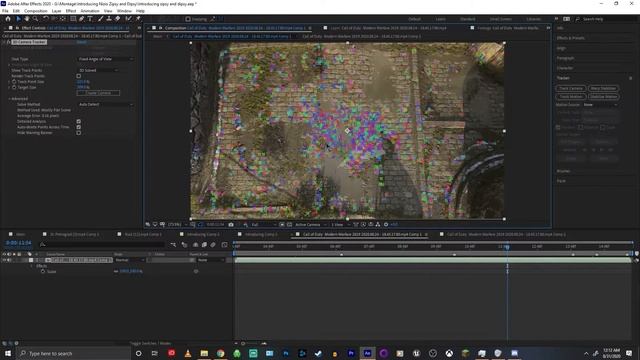
Task: Open the layer Parent & Link dropdown
Action: [x=211, y=260]
